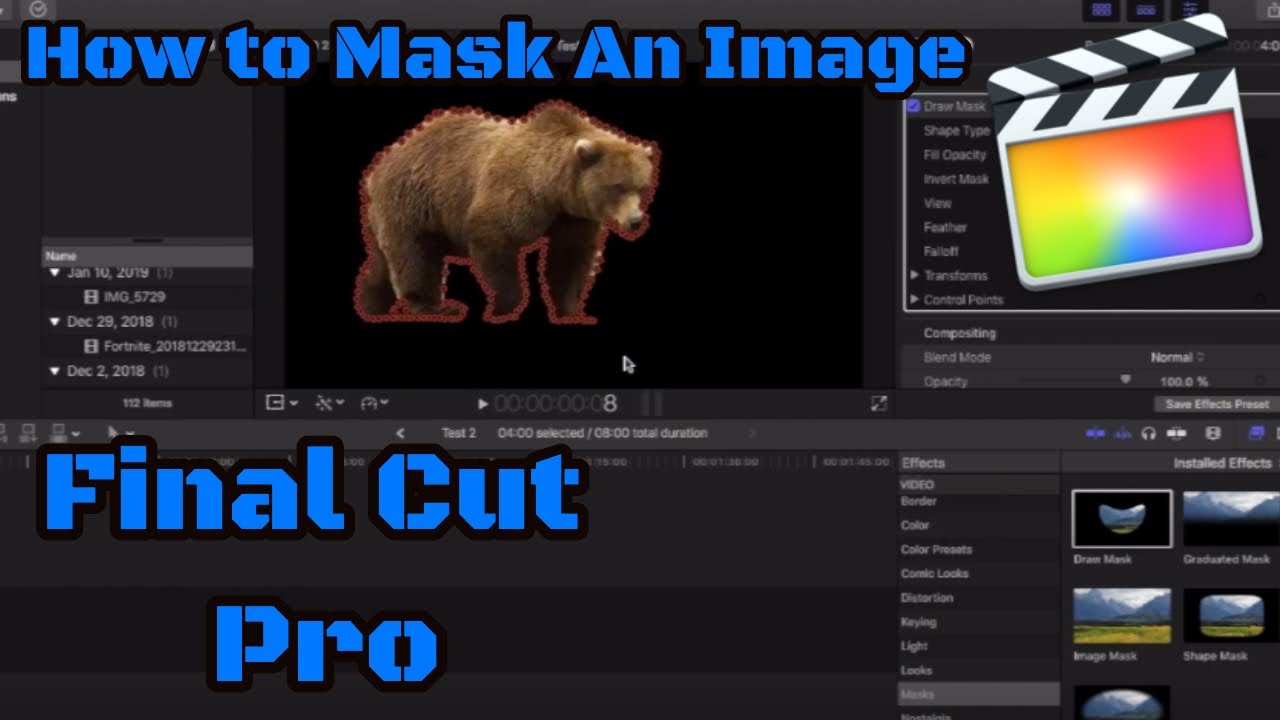The image size is (1280, 720).
Task: Expand the Control Points section
Action: tap(914, 299)
